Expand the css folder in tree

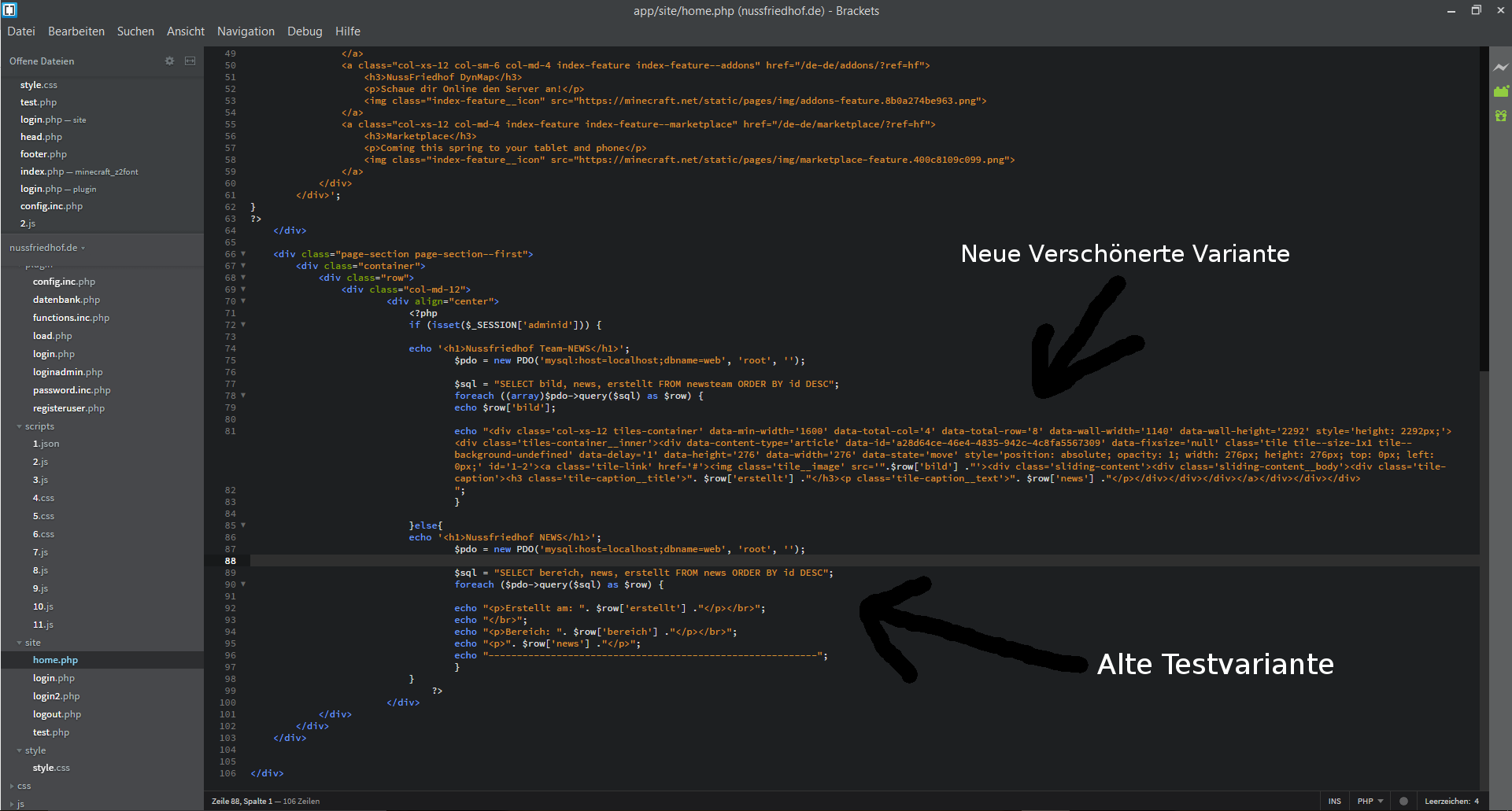(24, 786)
